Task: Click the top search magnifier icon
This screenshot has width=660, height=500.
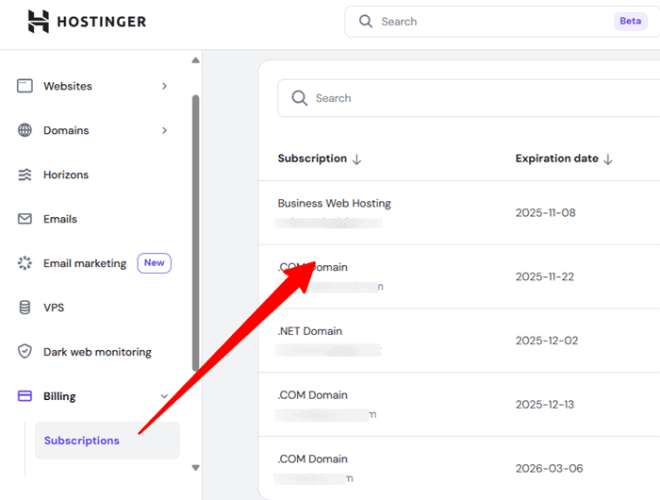Action: pos(365,21)
